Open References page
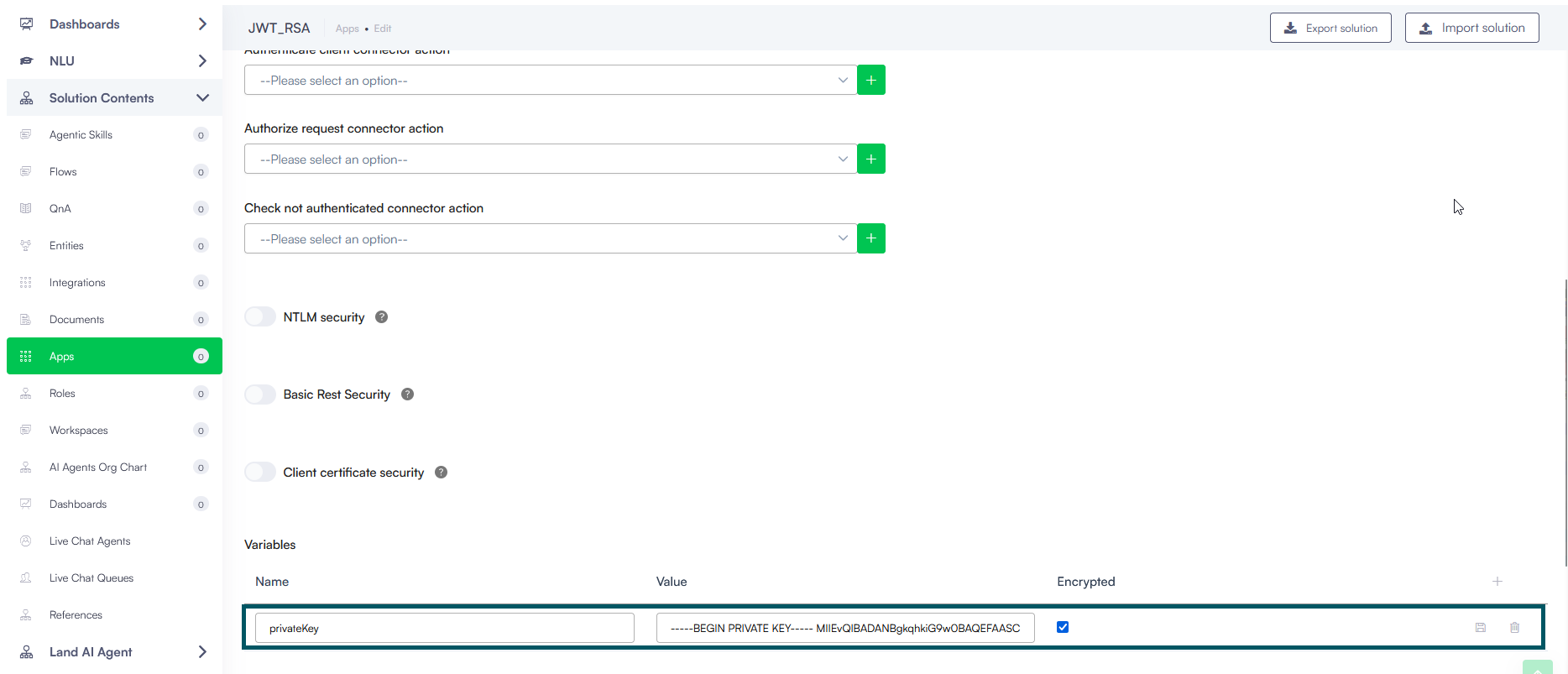Screen dimensions: 1568x674 tap(114, 614)
